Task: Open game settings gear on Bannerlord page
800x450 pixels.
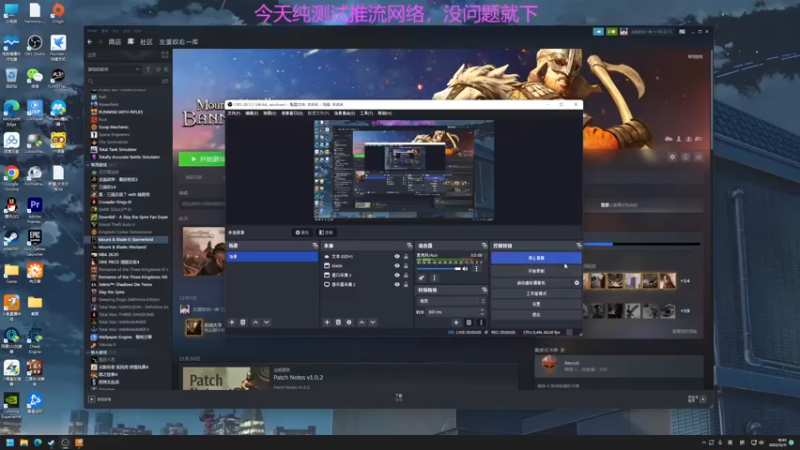Action: (x=672, y=157)
